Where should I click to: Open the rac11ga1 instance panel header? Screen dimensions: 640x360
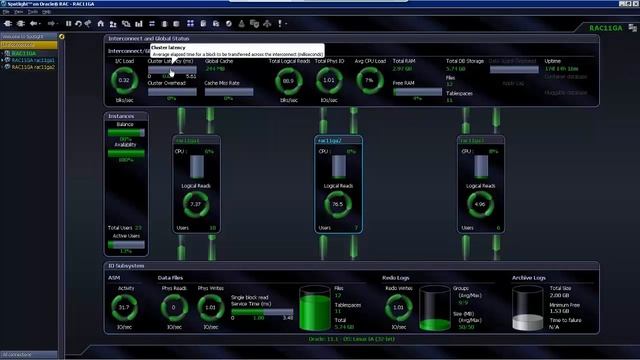click(x=197, y=140)
